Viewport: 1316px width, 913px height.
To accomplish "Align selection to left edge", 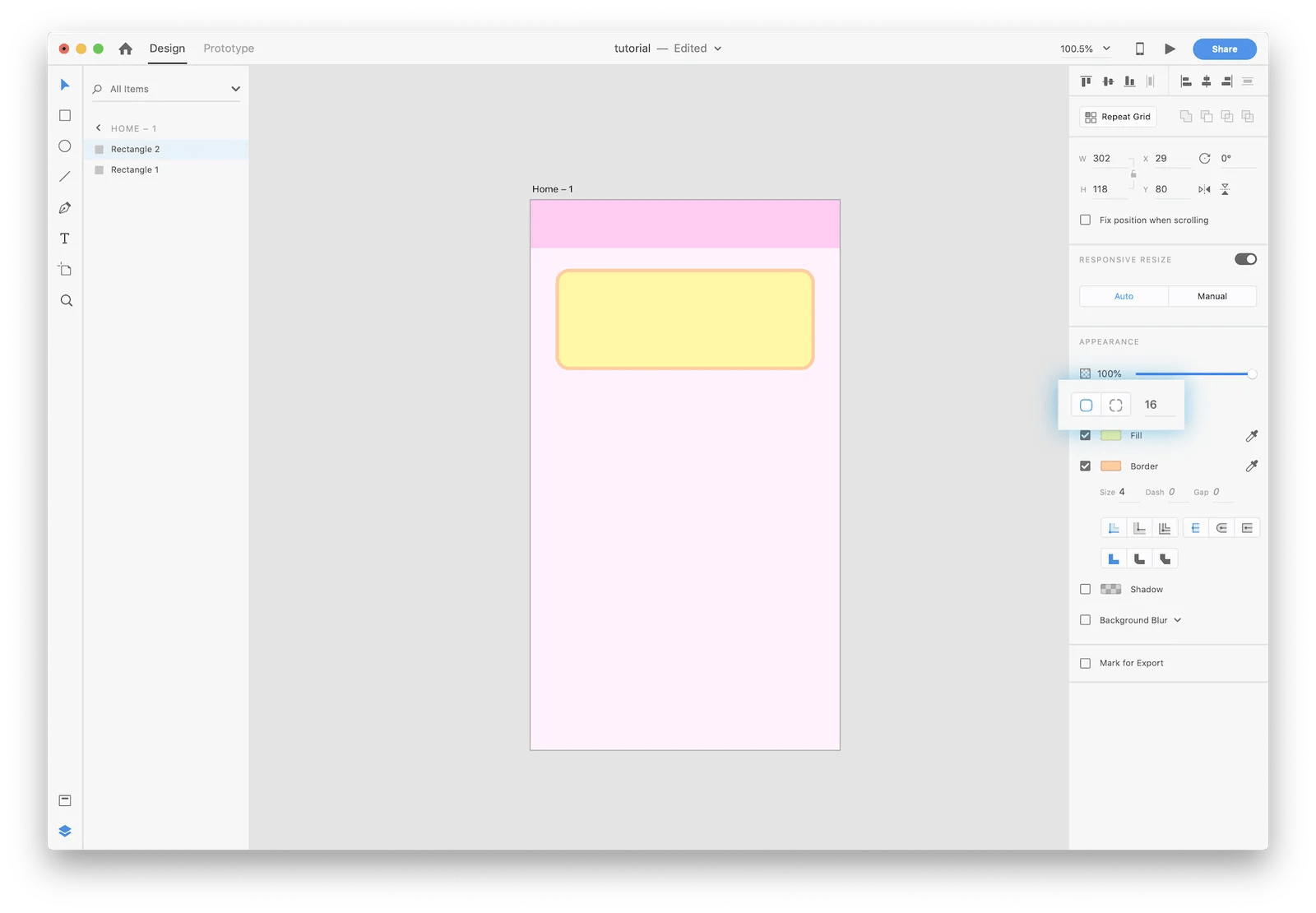I will [x=1186, y=81].
